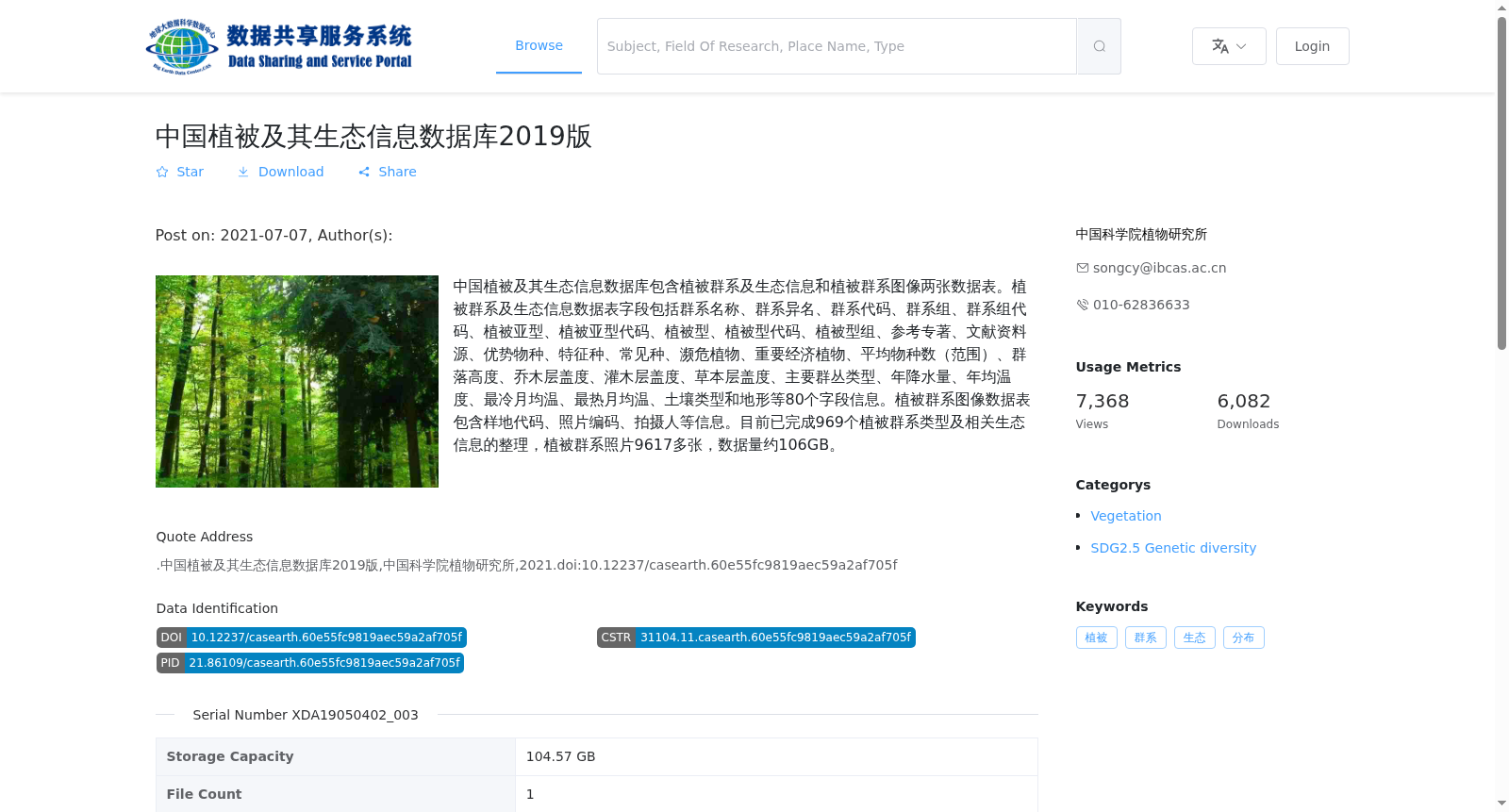This screenshot has width=1509, height=812.
Task: Click the star icon next to Star
Action: click(162, 172)
